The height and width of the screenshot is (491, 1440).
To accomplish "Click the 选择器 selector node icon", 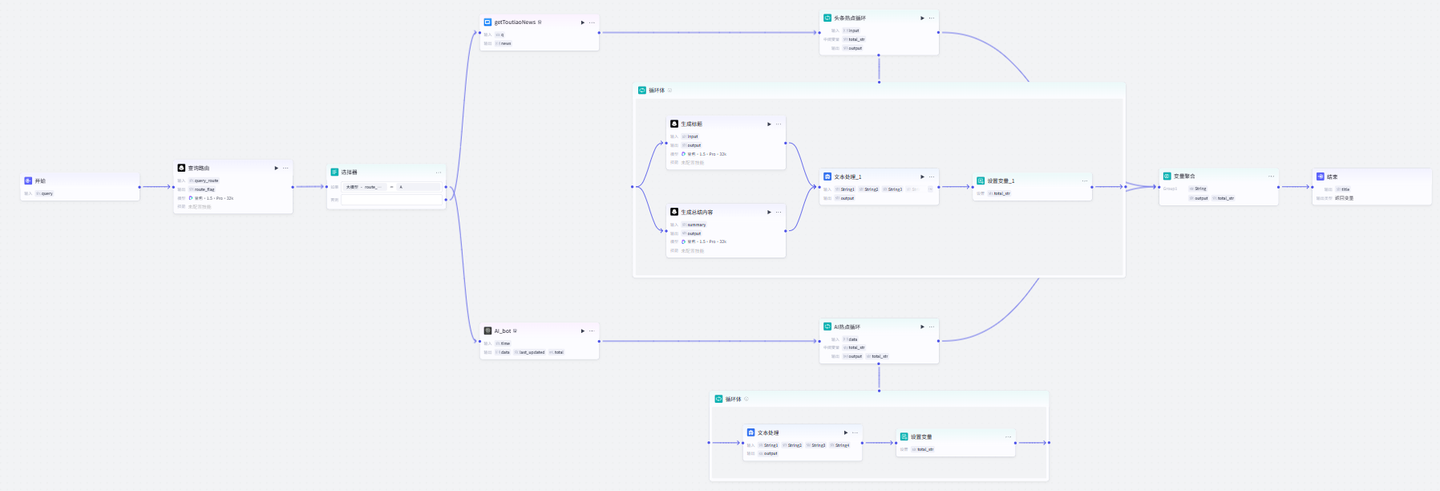I will coord(335,172).
